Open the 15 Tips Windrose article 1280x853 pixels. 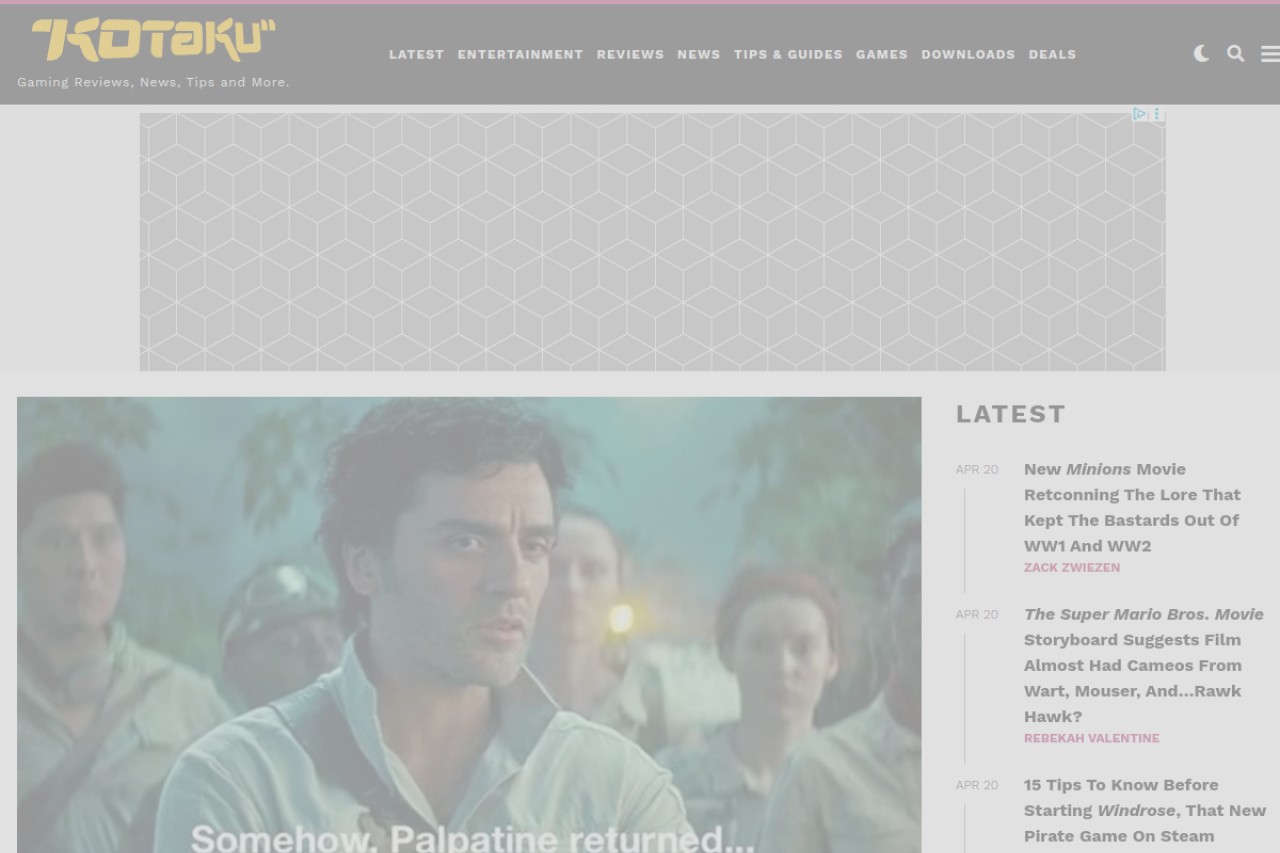point(1145,810)
